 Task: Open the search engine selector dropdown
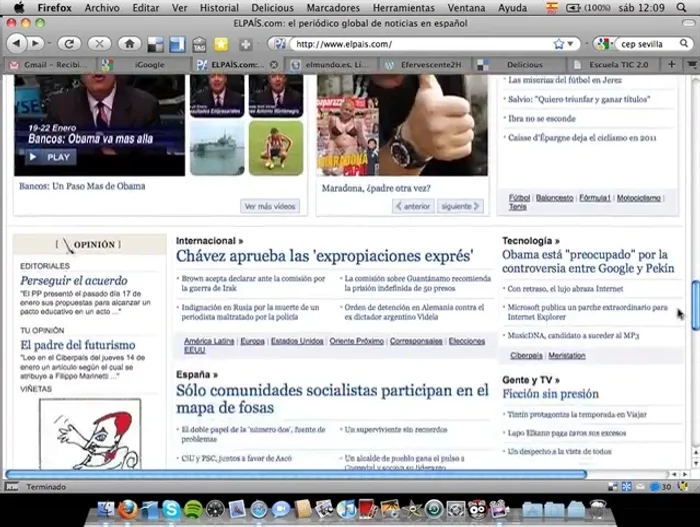(604, 44)
